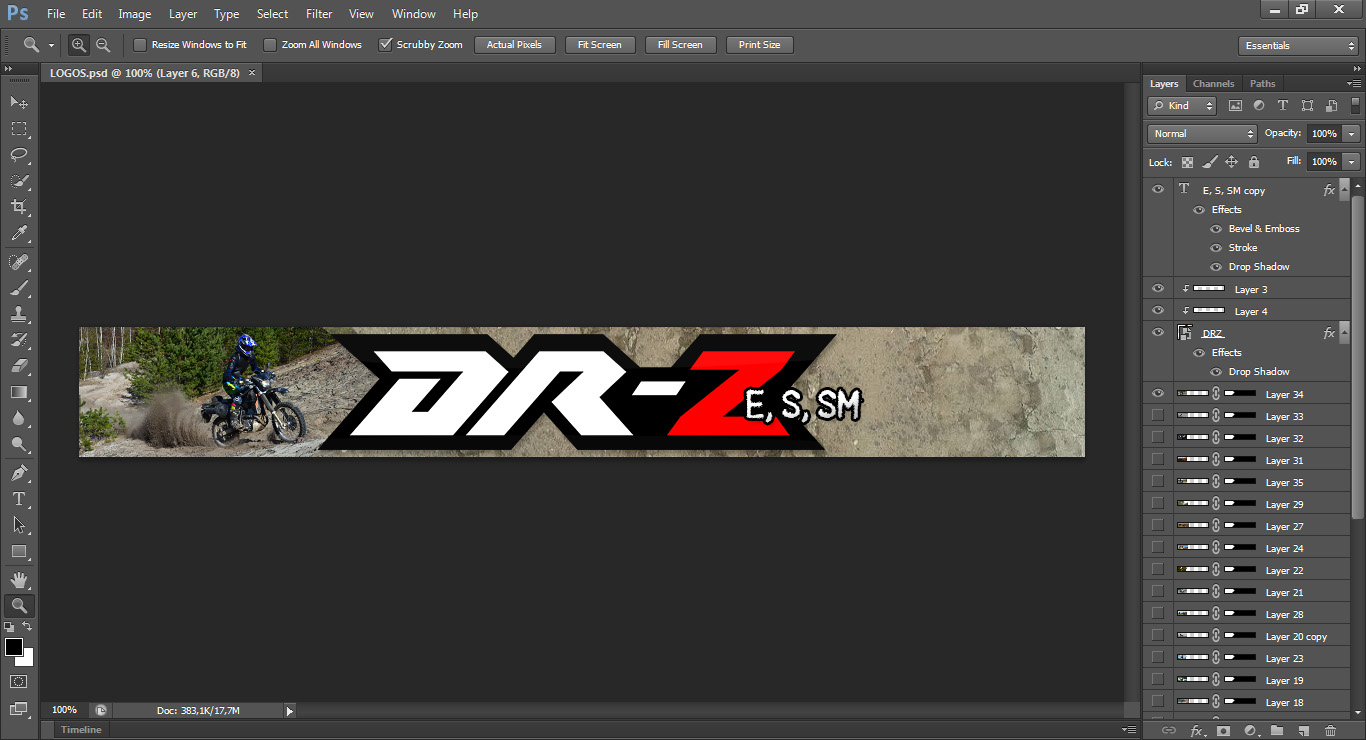
Task: Switch to the Channels tab
Action: click(x=1213, y=84)
